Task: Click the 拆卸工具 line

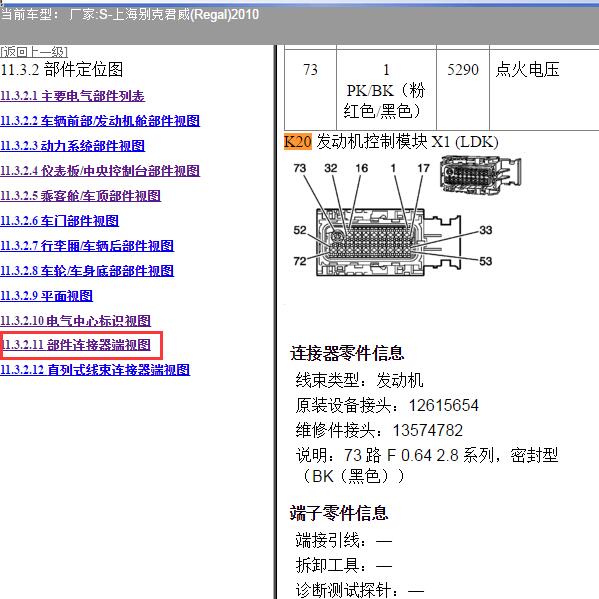Action: (344, 565)
